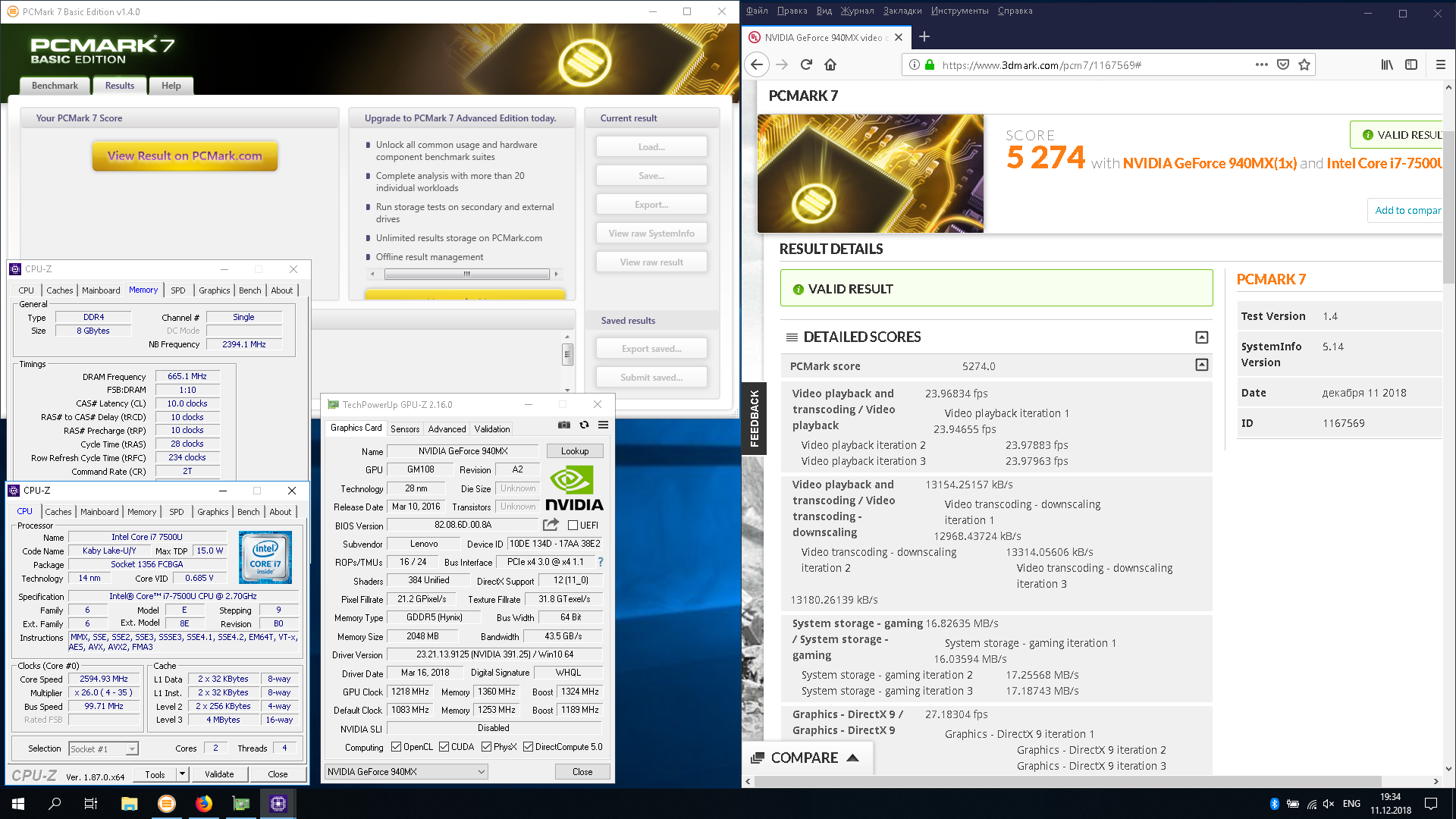Switch to the Advanced tab in GPU-Z
The width and height of the screenshot is (1456, 819).
[447, 428]
